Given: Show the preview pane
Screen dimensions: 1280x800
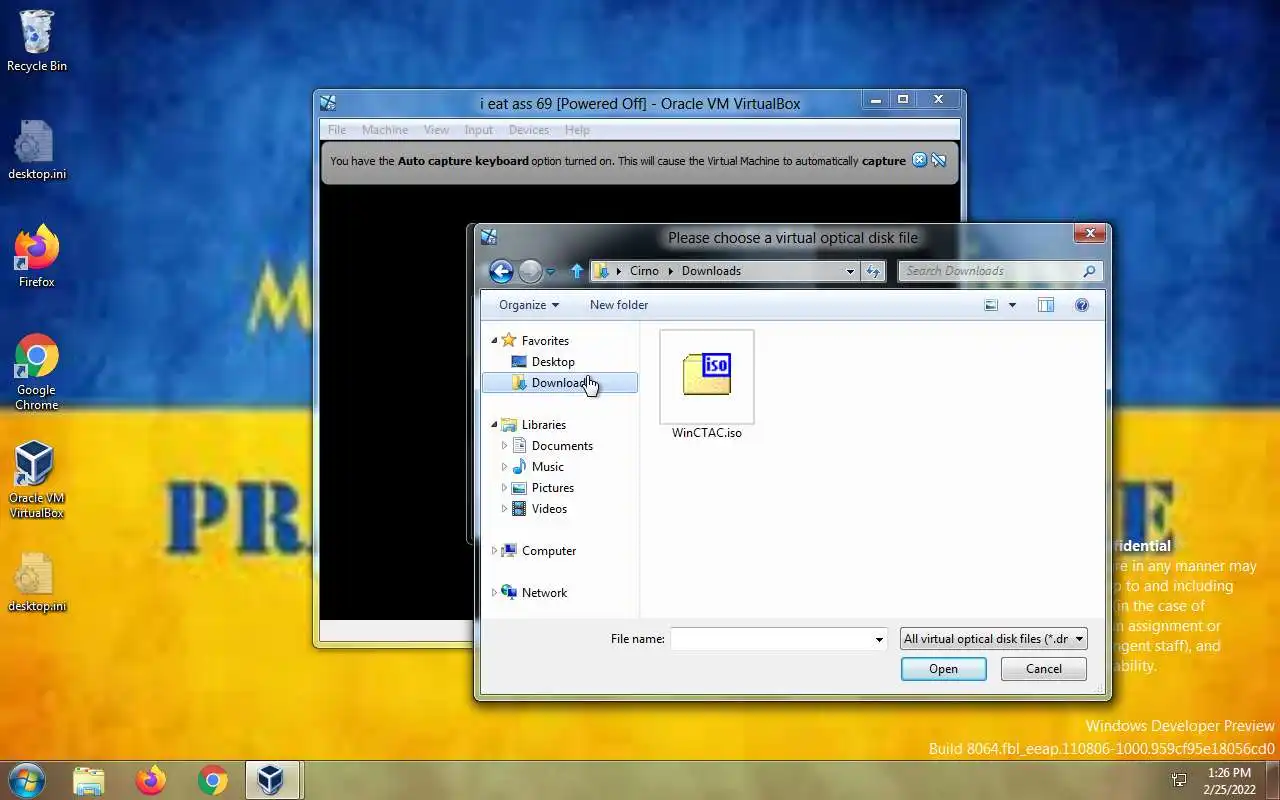Looking at the screenshot, I should (x=1046, y=305).
